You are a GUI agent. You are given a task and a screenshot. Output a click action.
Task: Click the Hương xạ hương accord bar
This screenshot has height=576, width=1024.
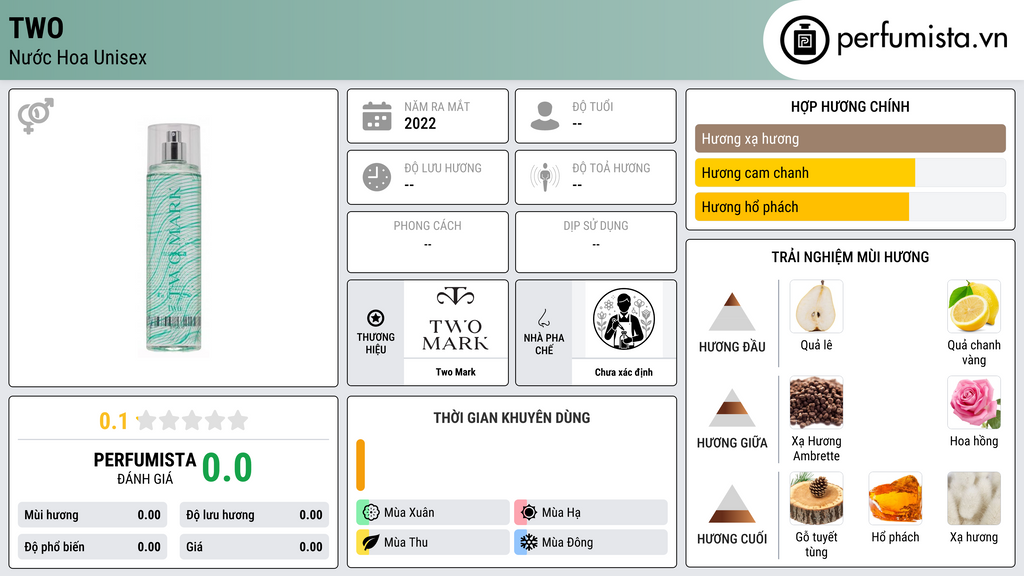click(850, 138)
